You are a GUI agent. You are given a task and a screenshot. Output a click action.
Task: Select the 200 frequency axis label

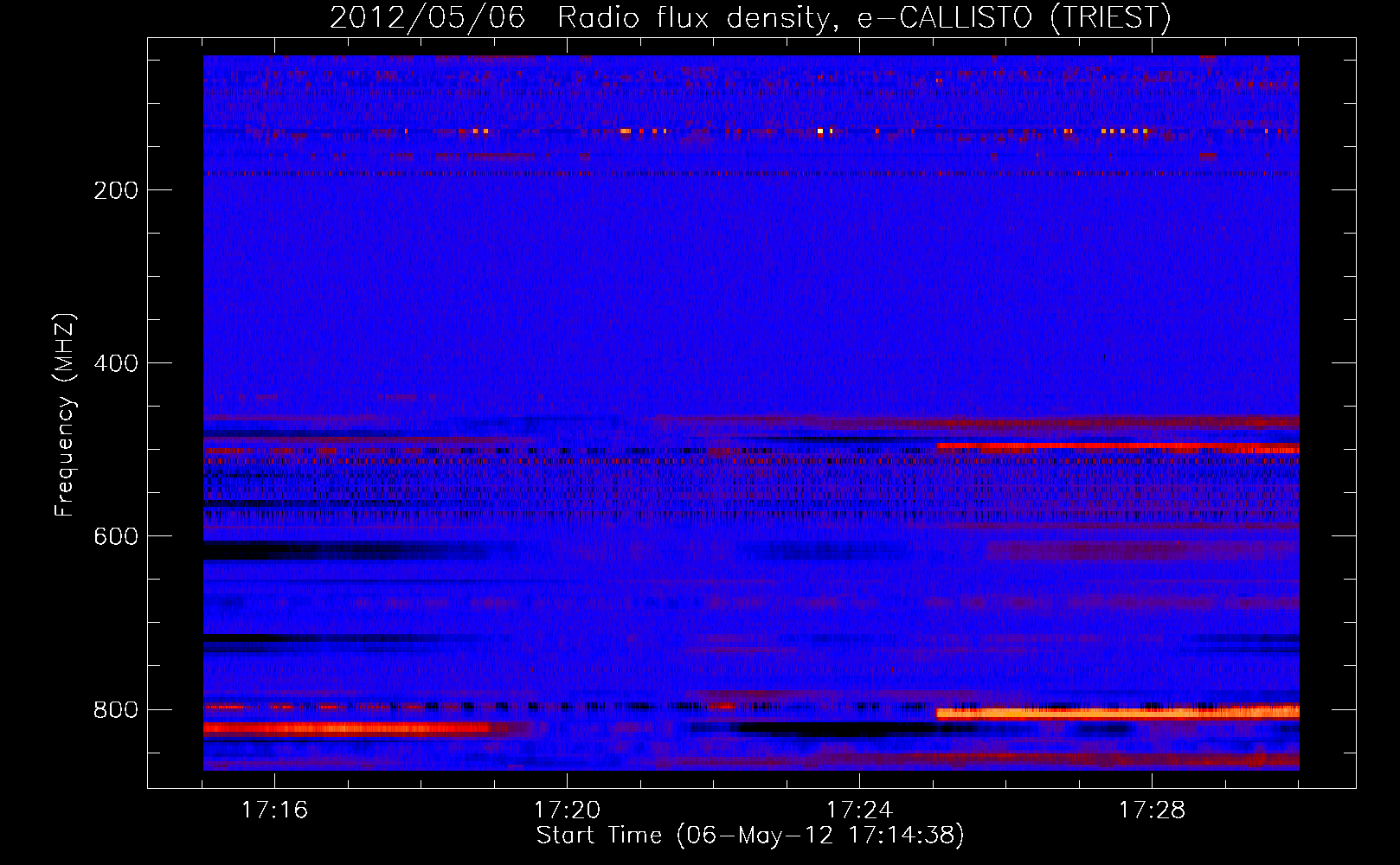[116, 190]
